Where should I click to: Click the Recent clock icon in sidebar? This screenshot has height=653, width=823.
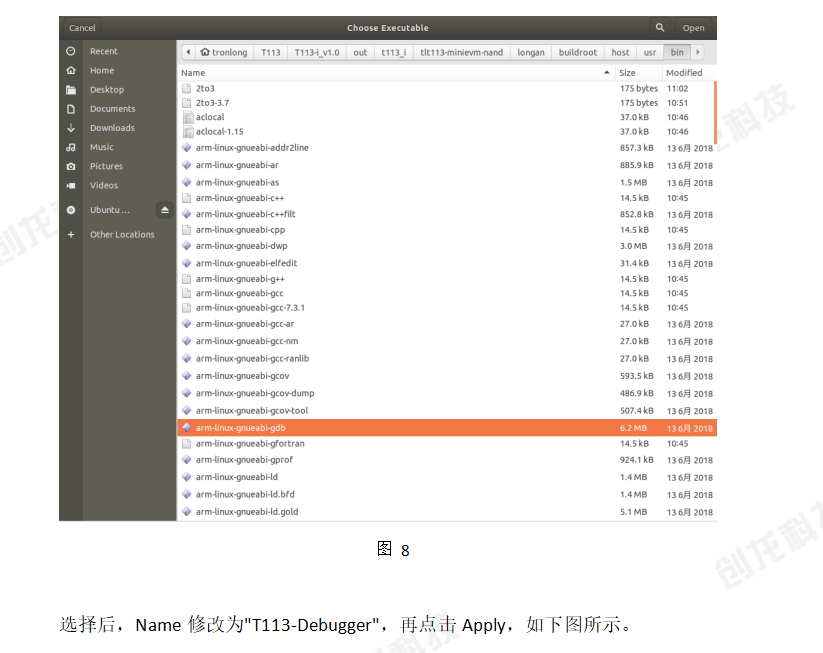tap(71, 51)
